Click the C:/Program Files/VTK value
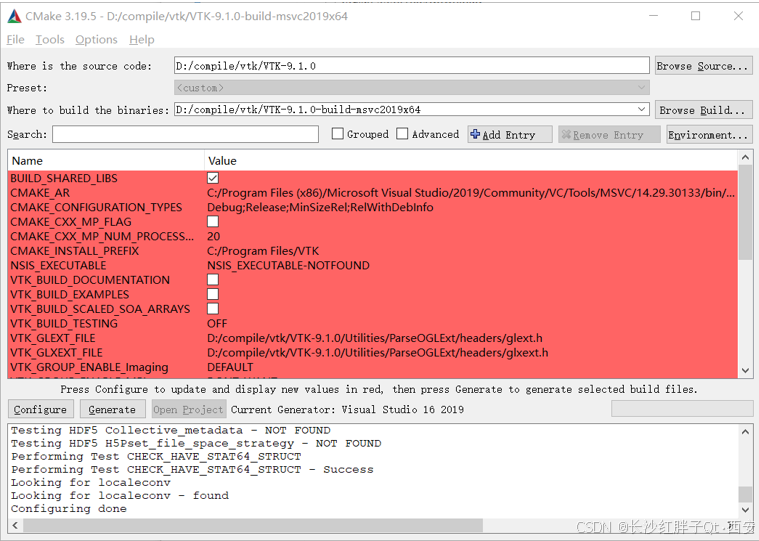Viewport: 759px width, 541px height. point(263,251)
